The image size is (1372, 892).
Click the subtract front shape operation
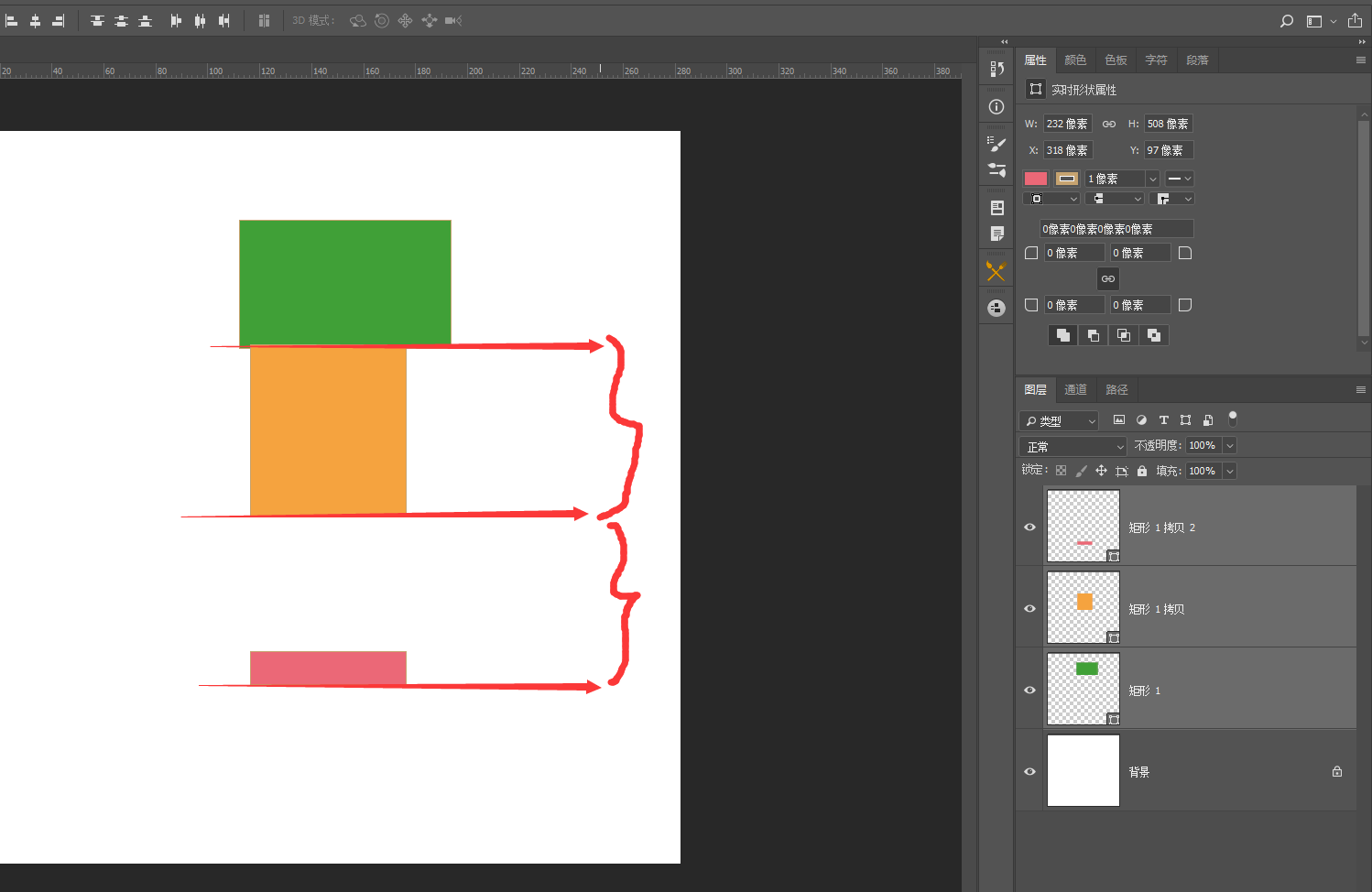1093,335
